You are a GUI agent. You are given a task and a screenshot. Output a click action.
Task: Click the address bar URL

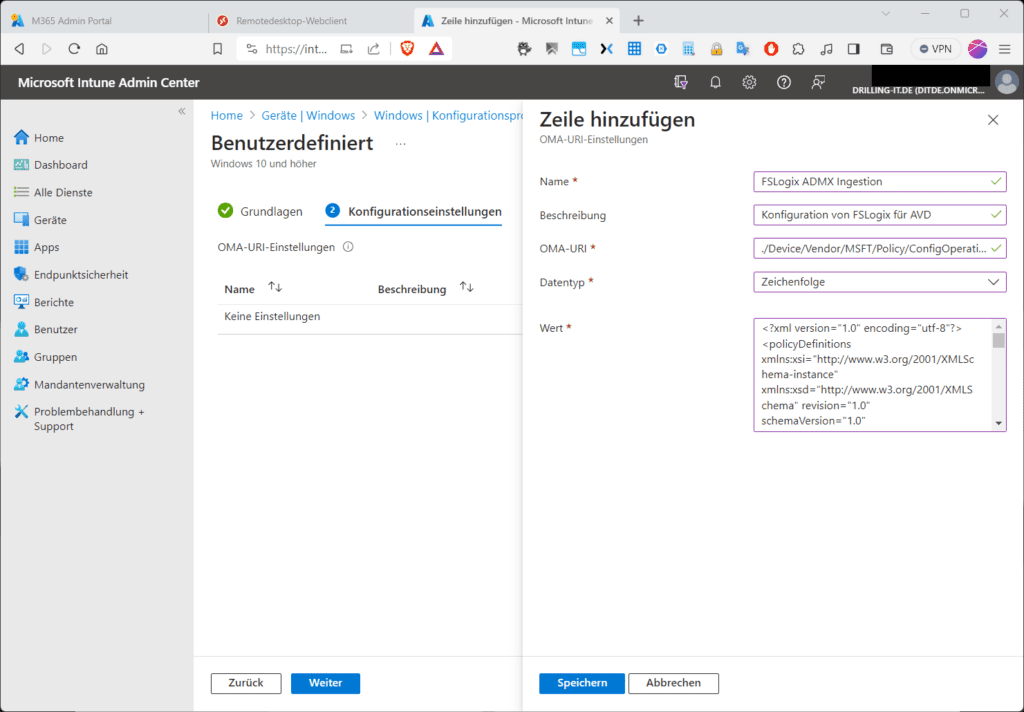(296, 49)
